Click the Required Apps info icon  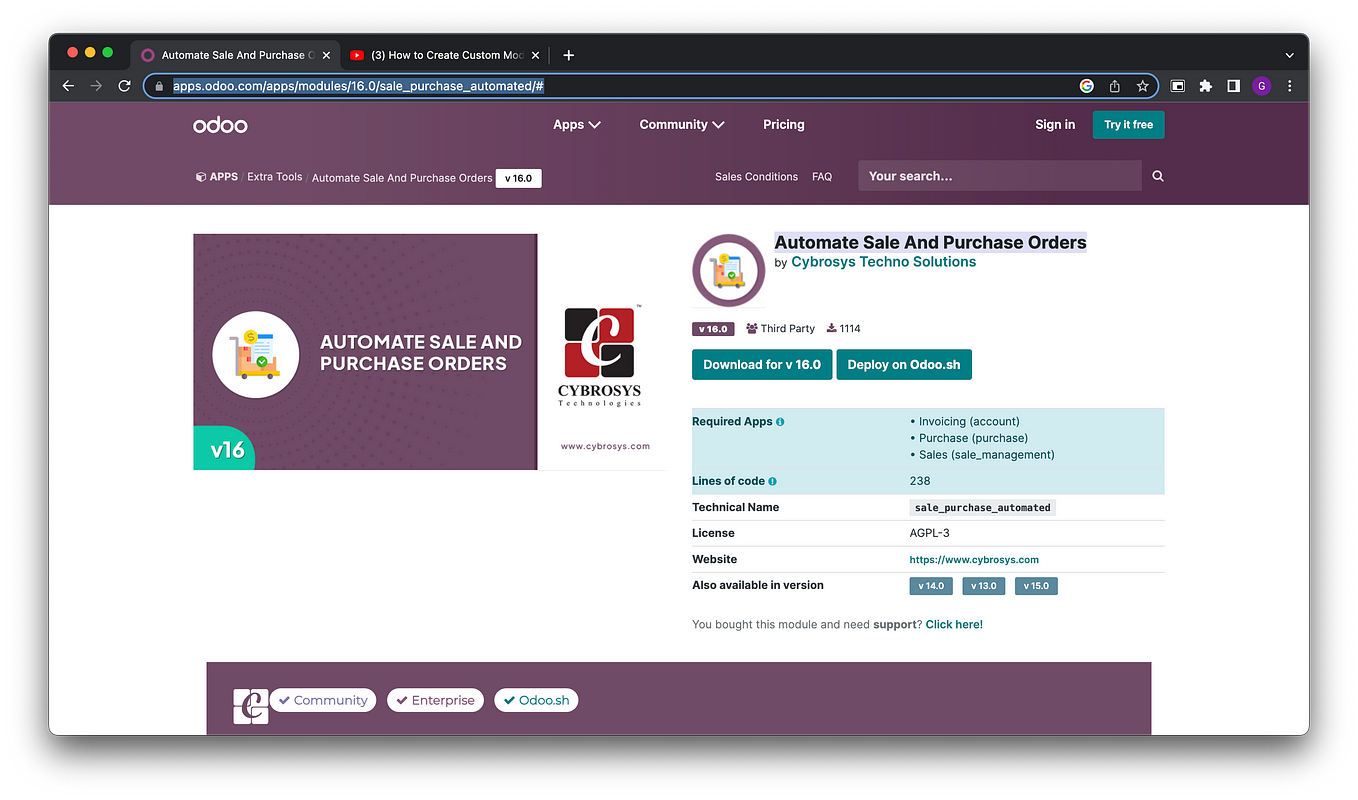(780, 422)
